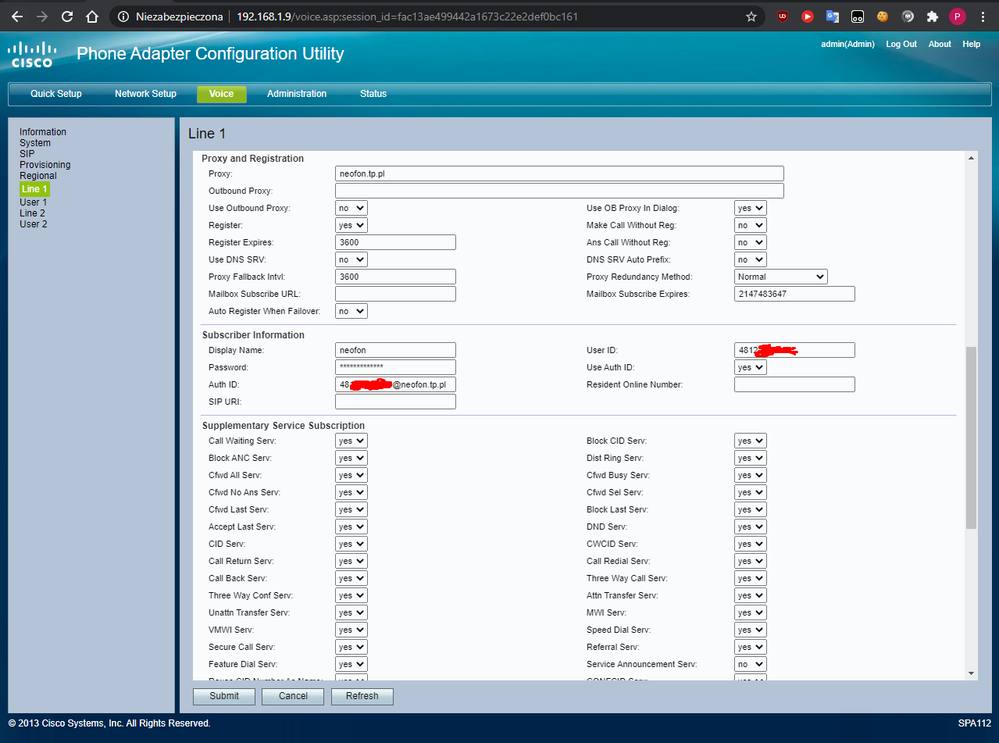Expand the Proxy Redundancy Method dropdown
This screenshot has height=743, width=999.
point(780,276)
